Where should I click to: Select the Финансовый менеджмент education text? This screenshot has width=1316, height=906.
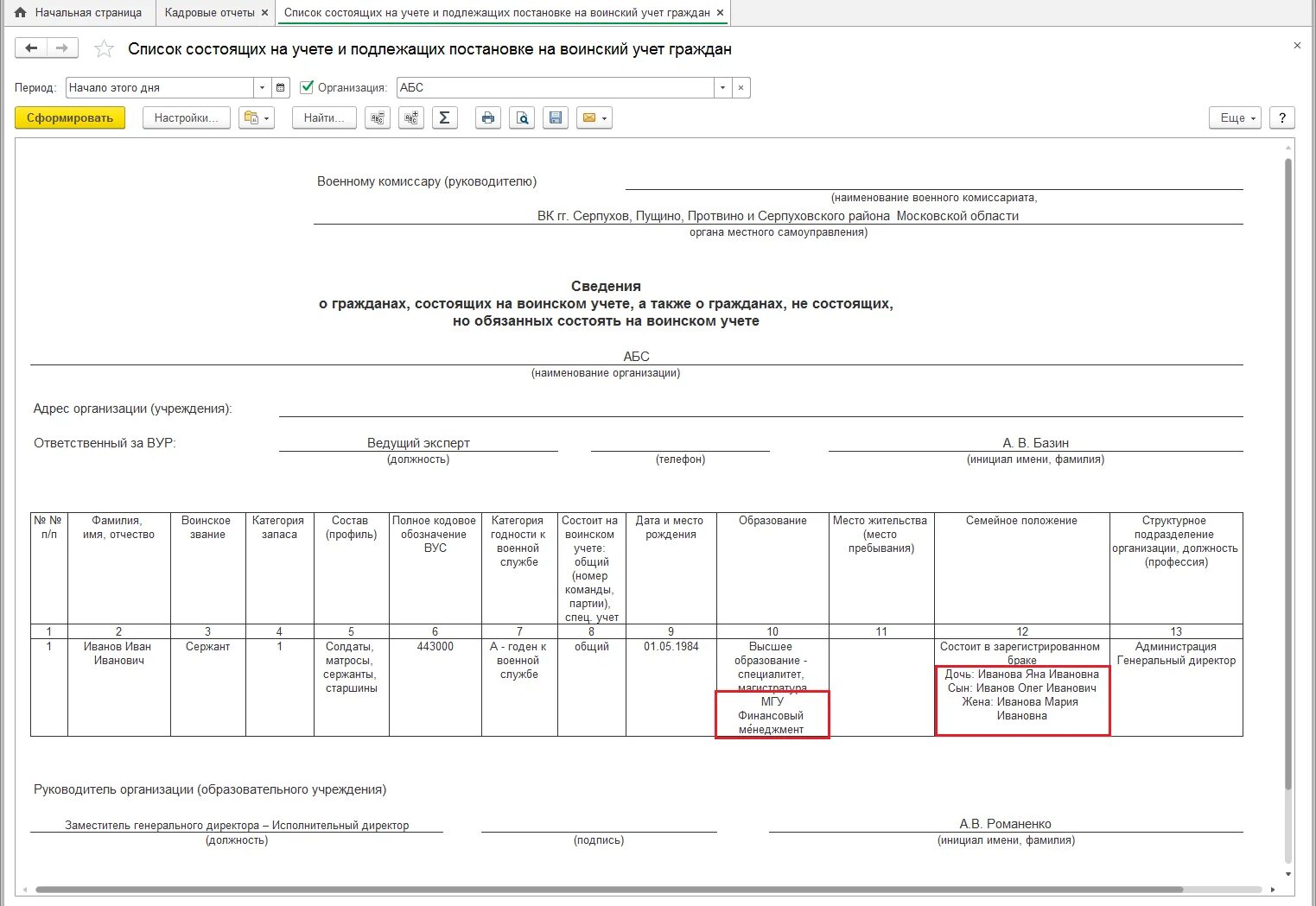pyautogui.click(x=772, y=722)
